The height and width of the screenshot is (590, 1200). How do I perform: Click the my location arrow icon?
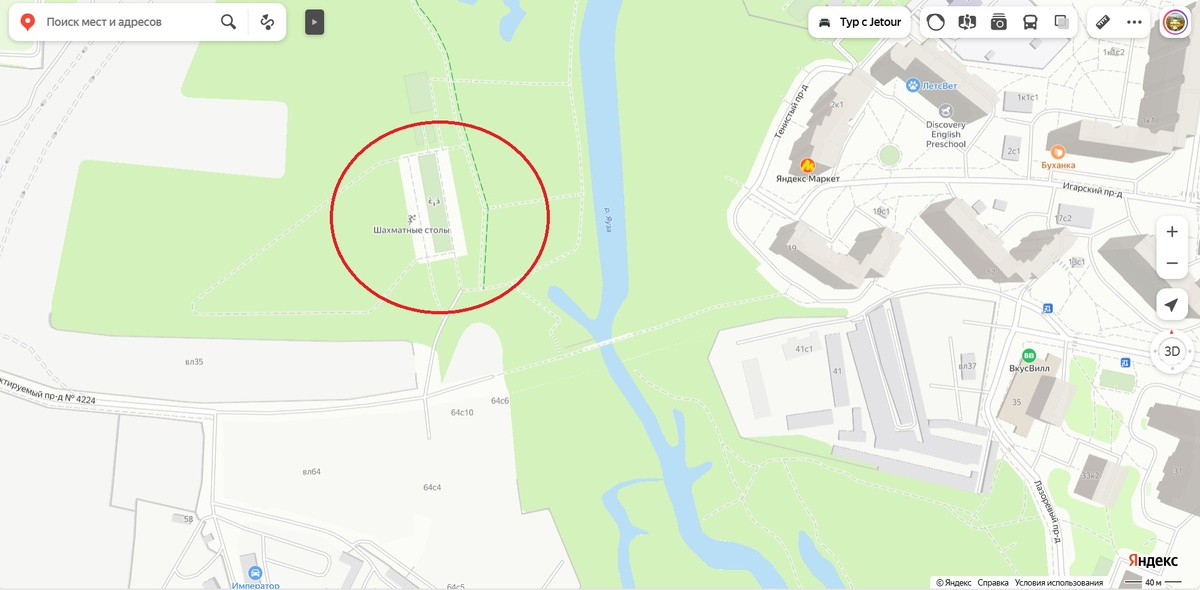pyautogui.click(x=1172, y=305)
